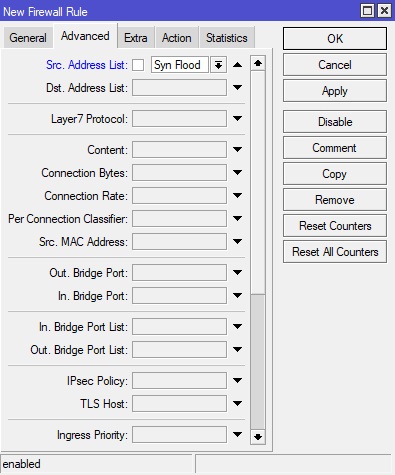The width and height of the screenshot is (395, 475).
Task: Remove the firewall rule
Action: [x=335, y=200]
